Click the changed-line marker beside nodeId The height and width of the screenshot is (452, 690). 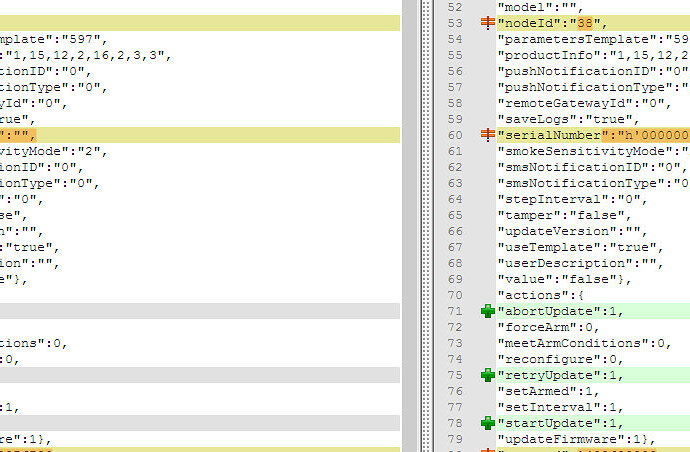pyautogui.click(x=487, y=23)
